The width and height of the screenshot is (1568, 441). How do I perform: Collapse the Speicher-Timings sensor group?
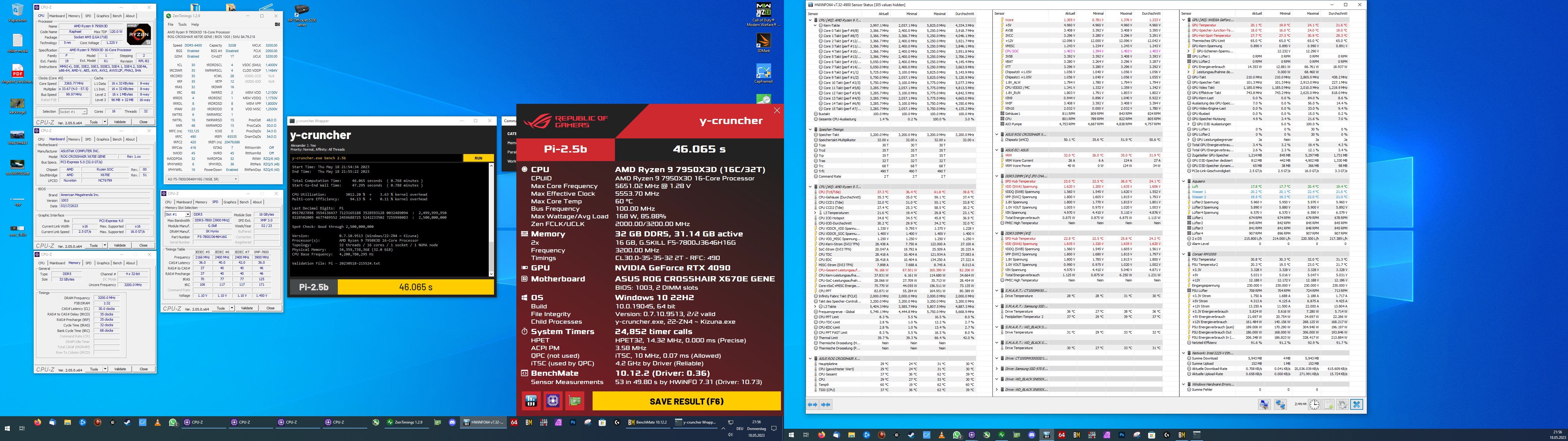tap(810, 129)
